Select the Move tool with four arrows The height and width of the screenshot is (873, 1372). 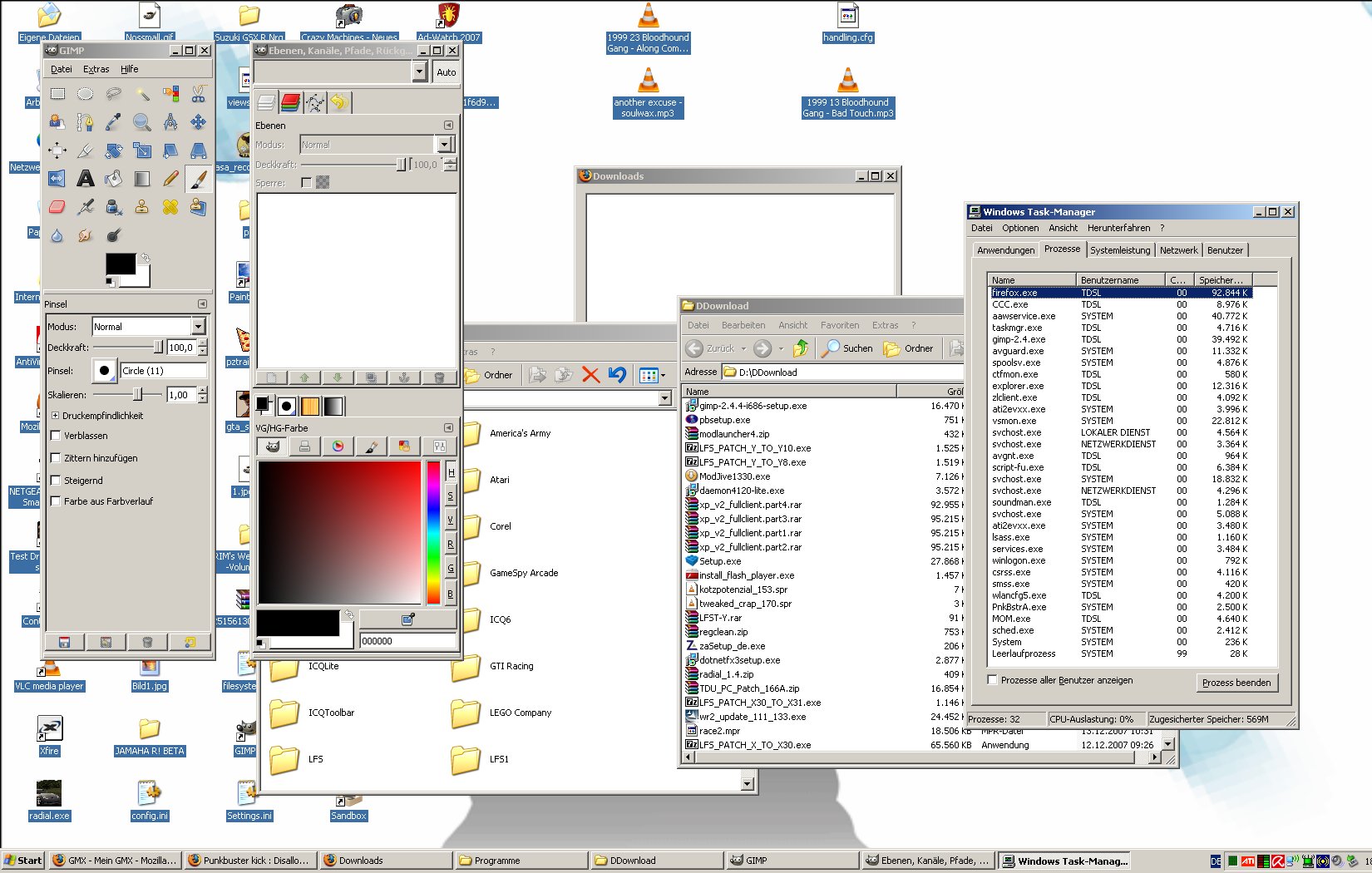point(199,122)
